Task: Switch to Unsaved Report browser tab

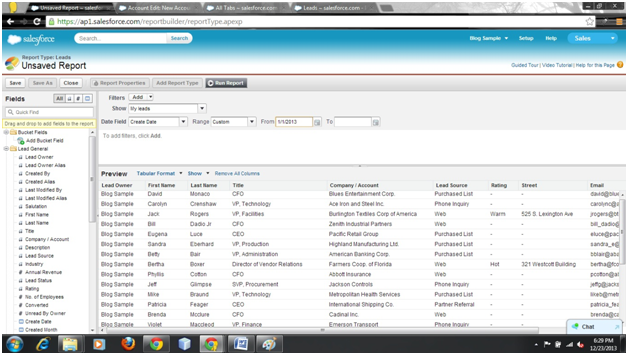Action: (x=69, y=8)
